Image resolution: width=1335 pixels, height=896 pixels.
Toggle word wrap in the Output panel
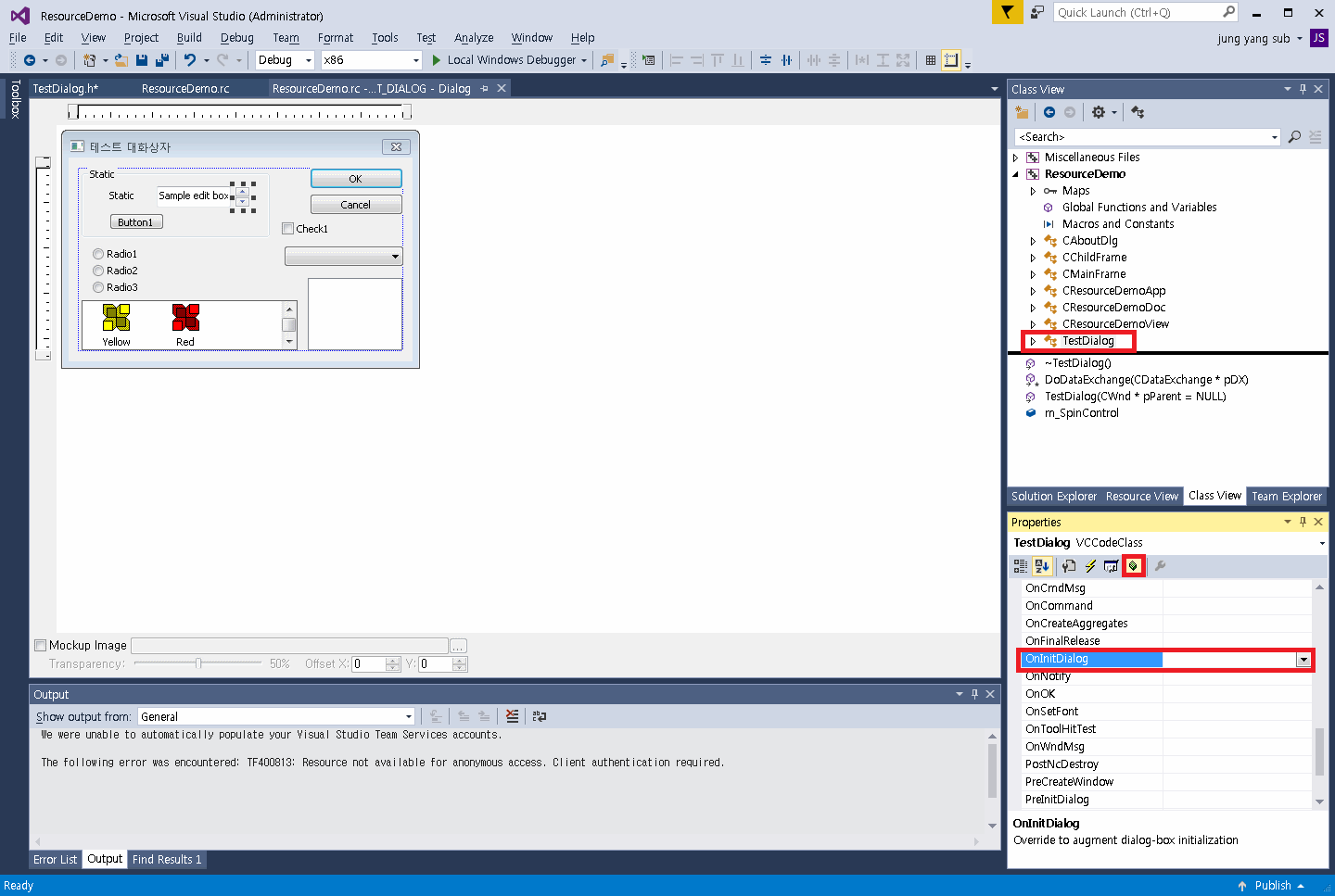pos(540,716)
